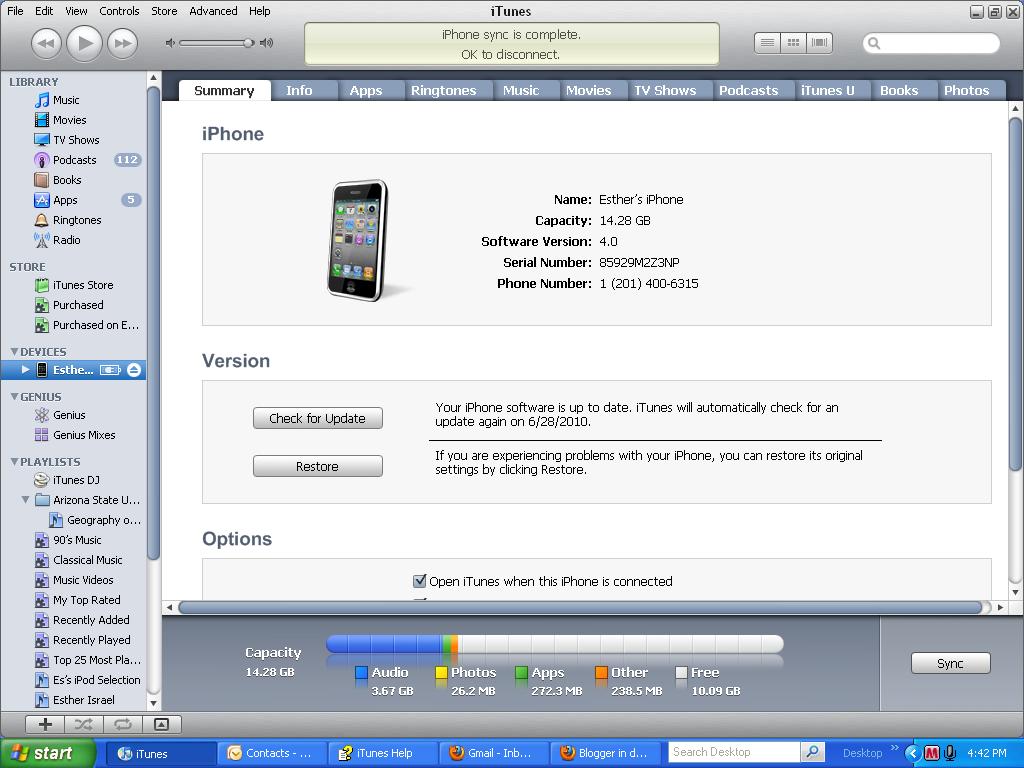Open the File menu
The height and width of the screenshot is (768, 1024).
pyautogui.click(x=15, y=11)
